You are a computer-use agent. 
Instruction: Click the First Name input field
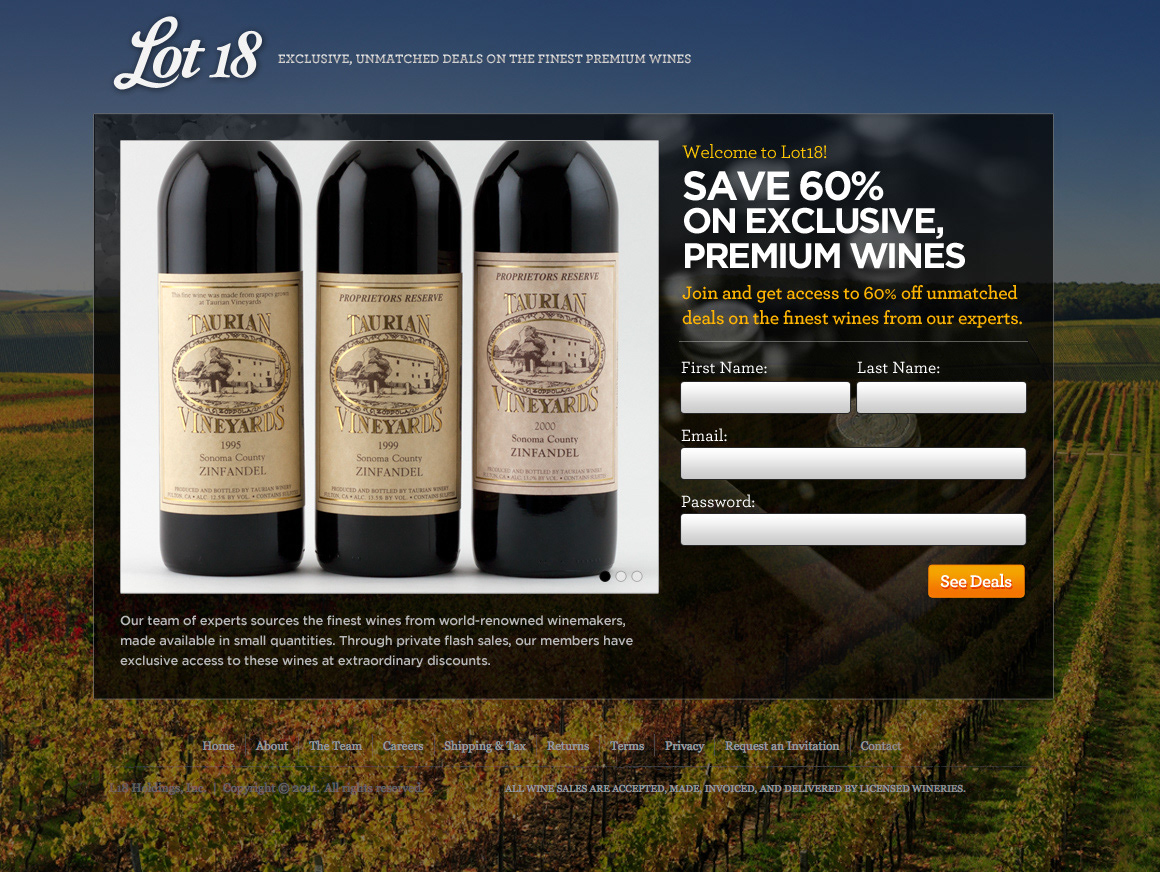(765, 397)
